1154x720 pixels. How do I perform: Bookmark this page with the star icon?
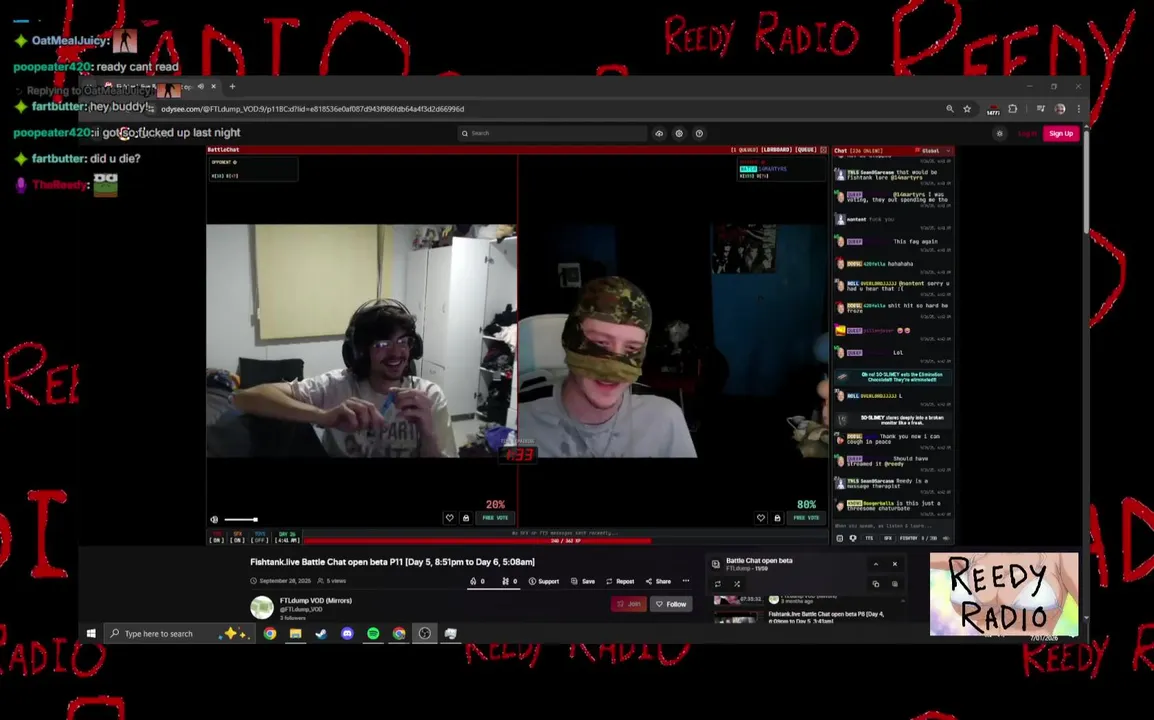click(x=967, y=109)
